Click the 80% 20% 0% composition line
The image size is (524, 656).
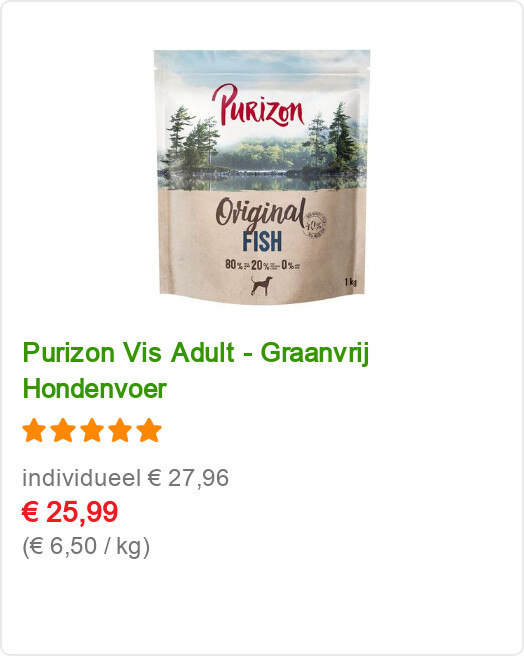(262, 265)
